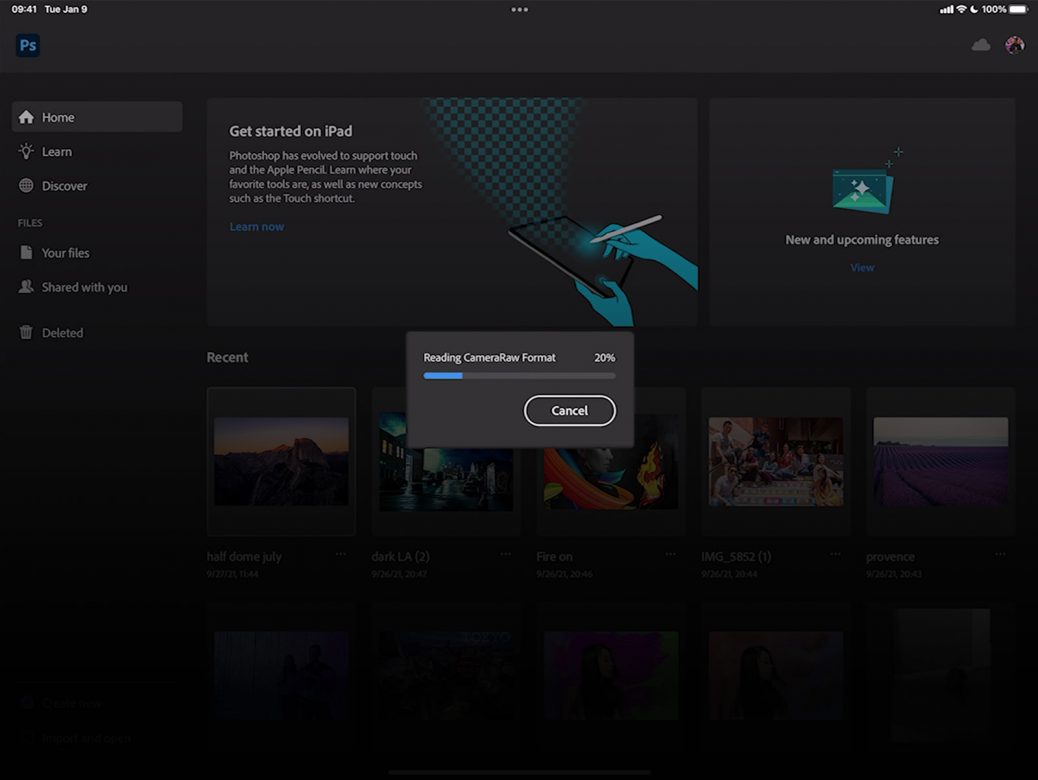Click the "New and upcoming features" title
Screen dimensions: 1038x780
(x=862, y=240)
